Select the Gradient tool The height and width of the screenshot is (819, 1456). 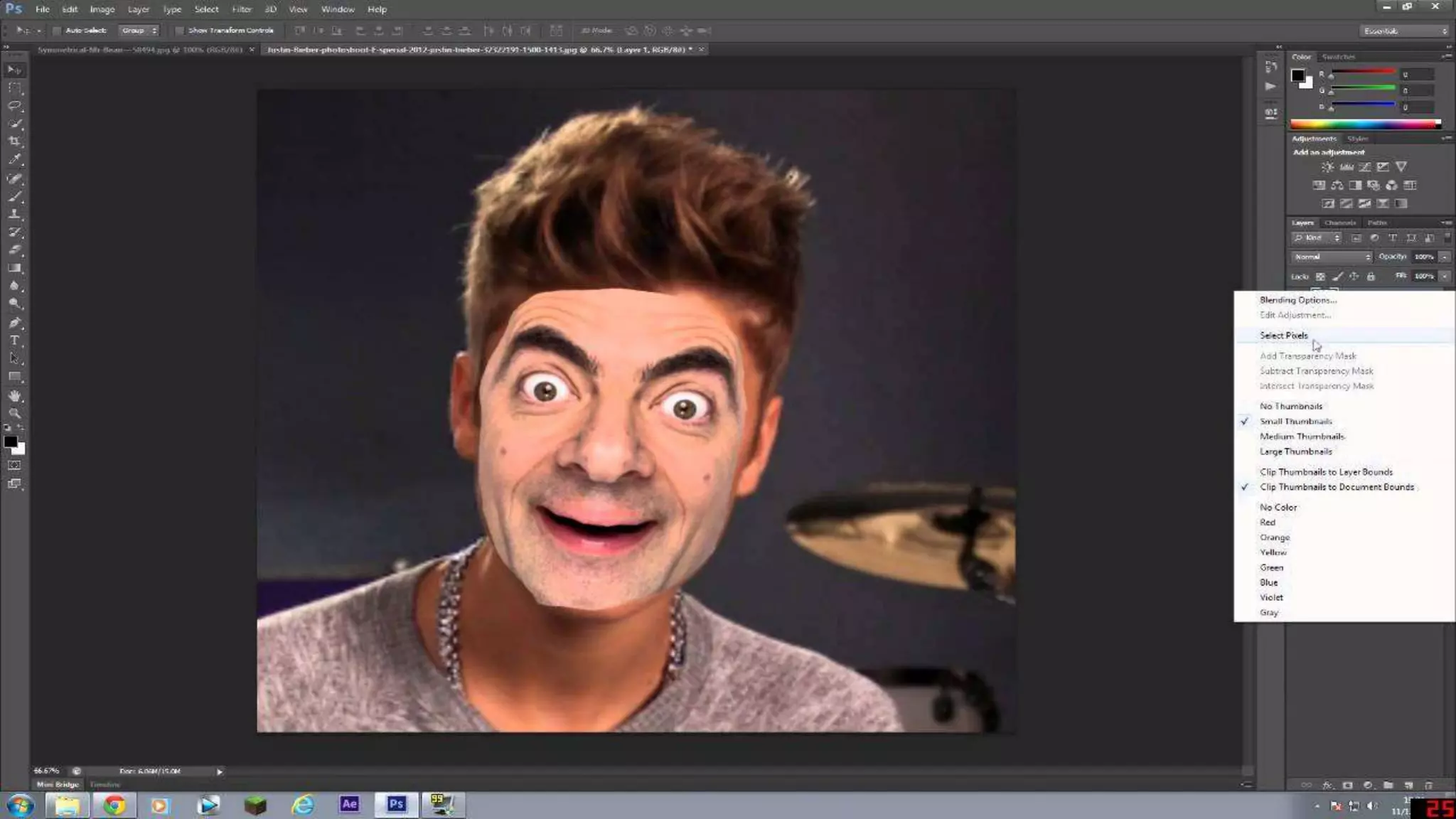(x=15, y=268)
